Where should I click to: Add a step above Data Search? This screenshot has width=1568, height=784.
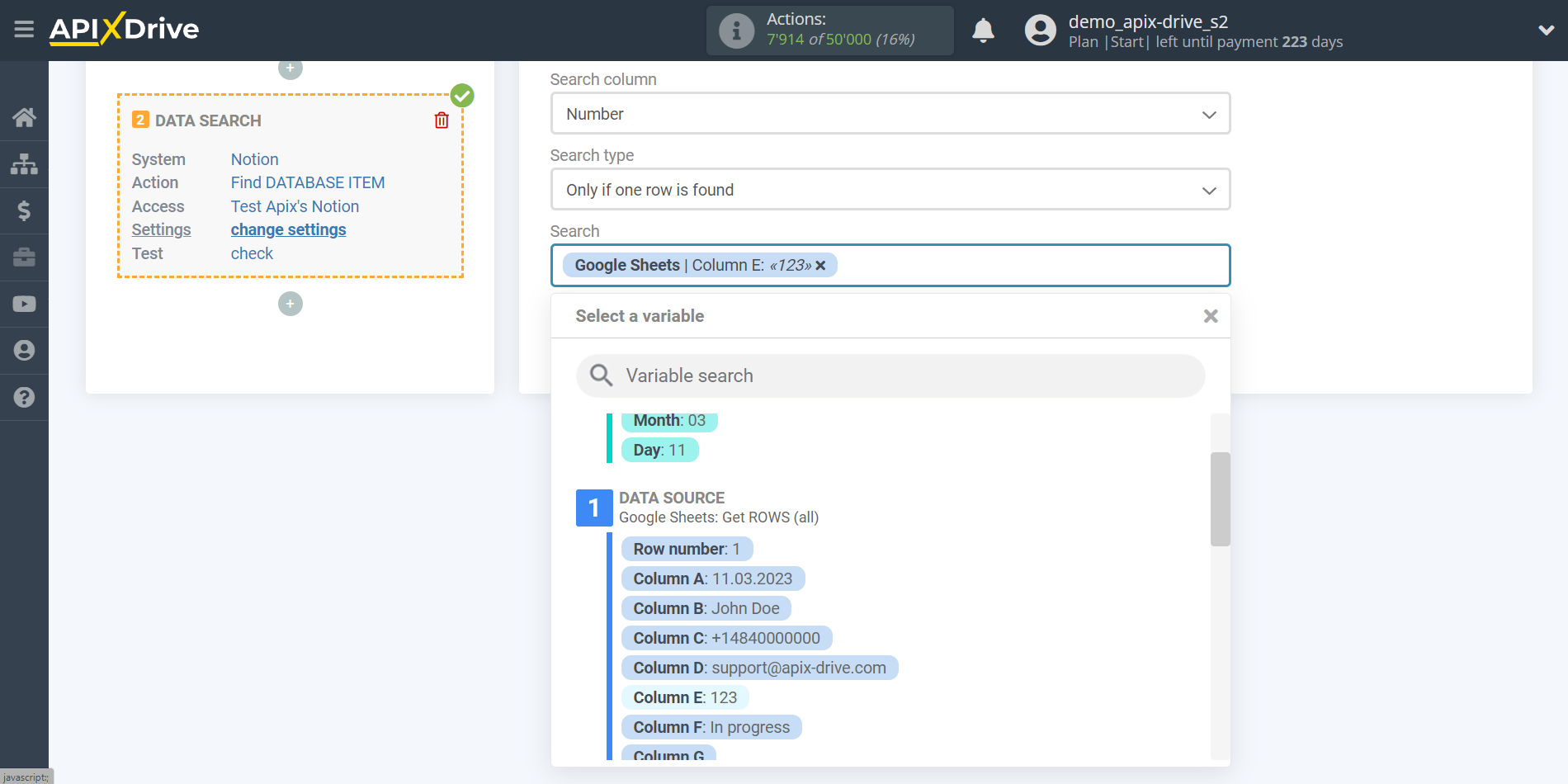pyautogui.click(x=290, y=69)
